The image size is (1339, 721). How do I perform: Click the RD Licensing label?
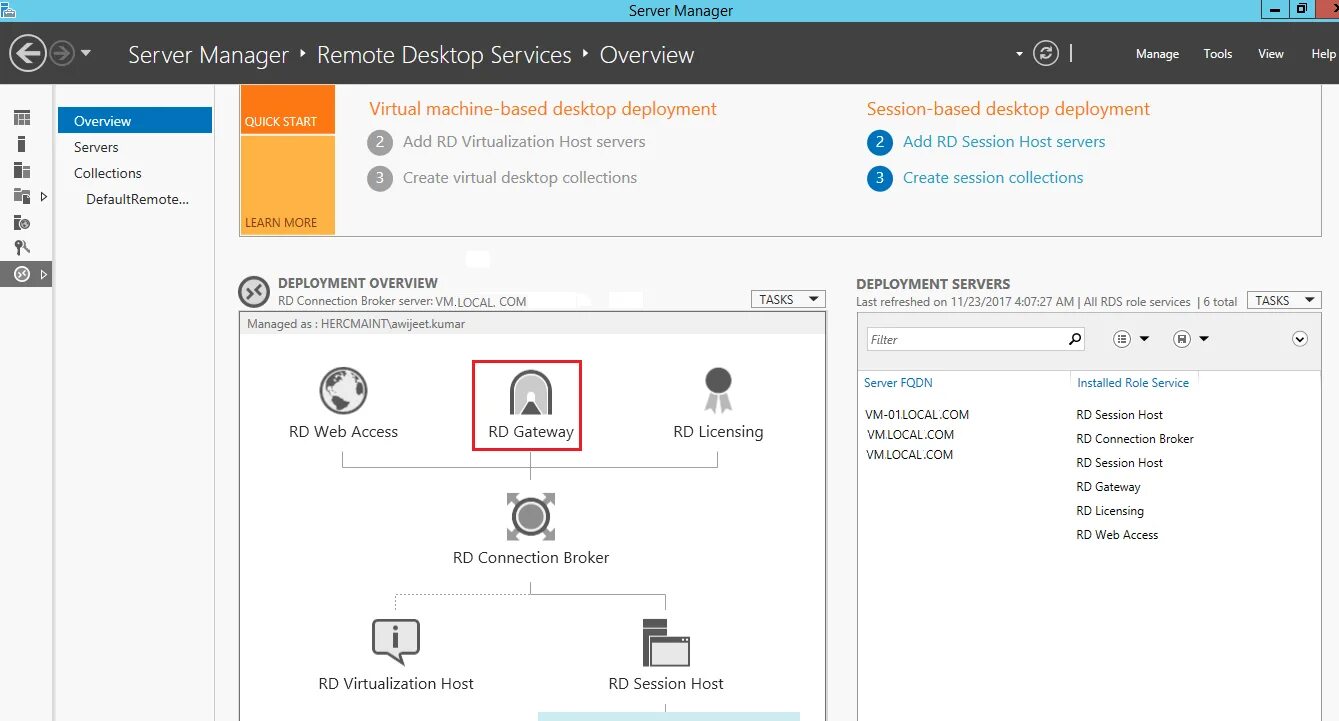pyautogui.click(x=718, y=432)
